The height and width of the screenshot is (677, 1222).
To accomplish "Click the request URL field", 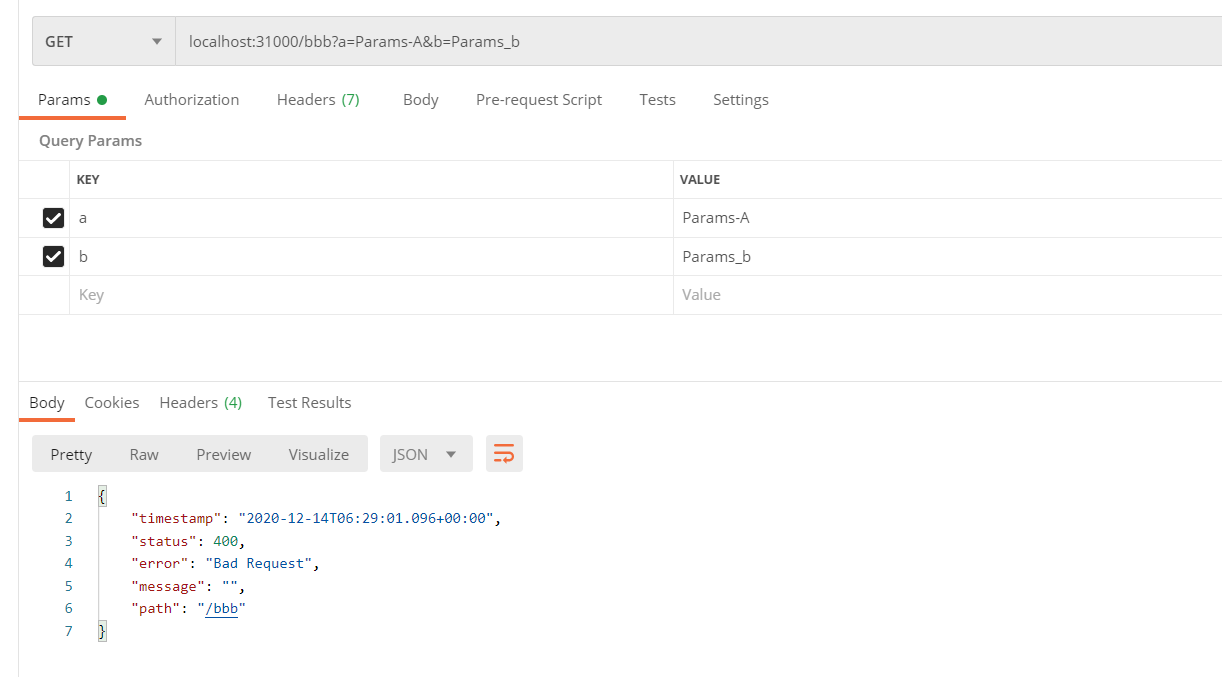I will coord(500,42).
